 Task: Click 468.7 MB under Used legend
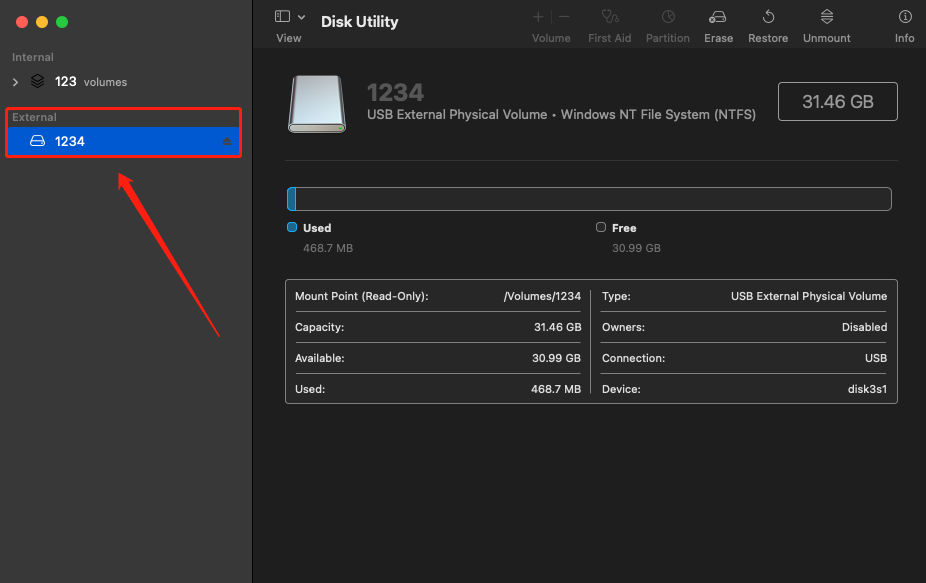pyautogui.click(x=328, y=248)
